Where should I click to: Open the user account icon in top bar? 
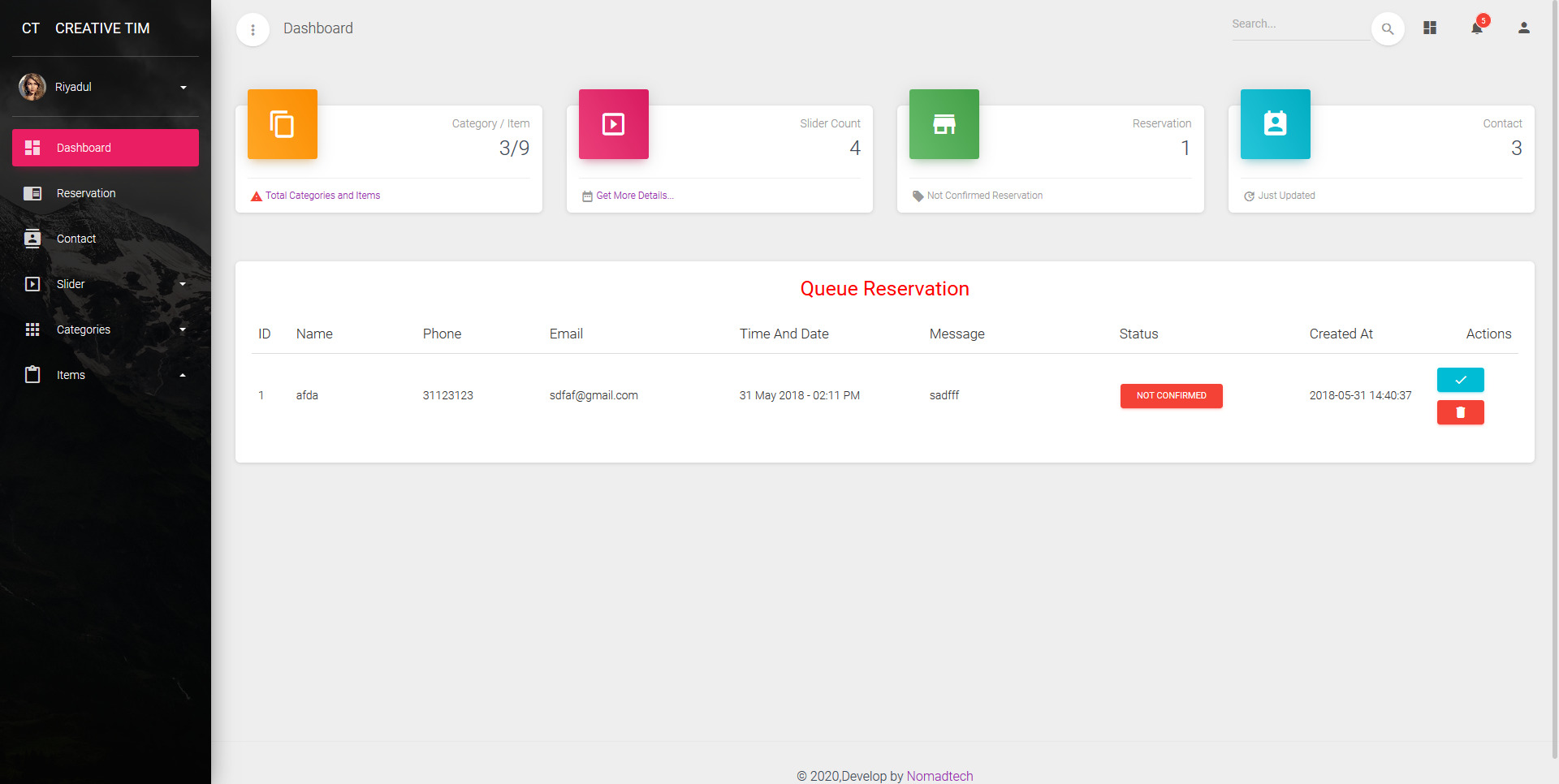[1523, 28]
